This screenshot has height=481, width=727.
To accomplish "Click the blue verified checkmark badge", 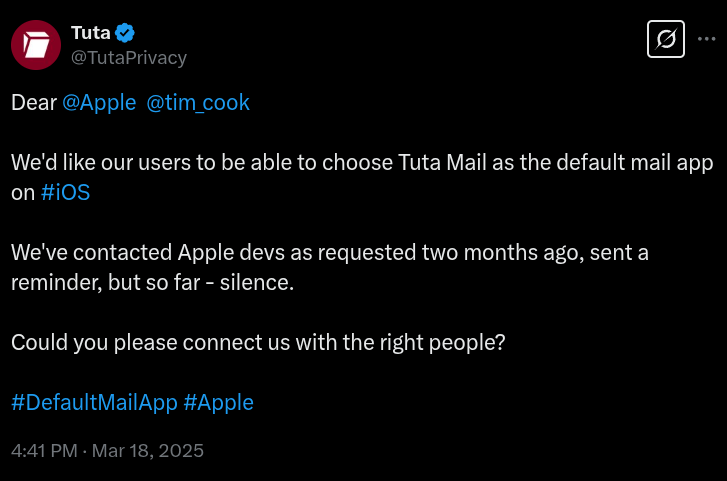I will 125,33.
